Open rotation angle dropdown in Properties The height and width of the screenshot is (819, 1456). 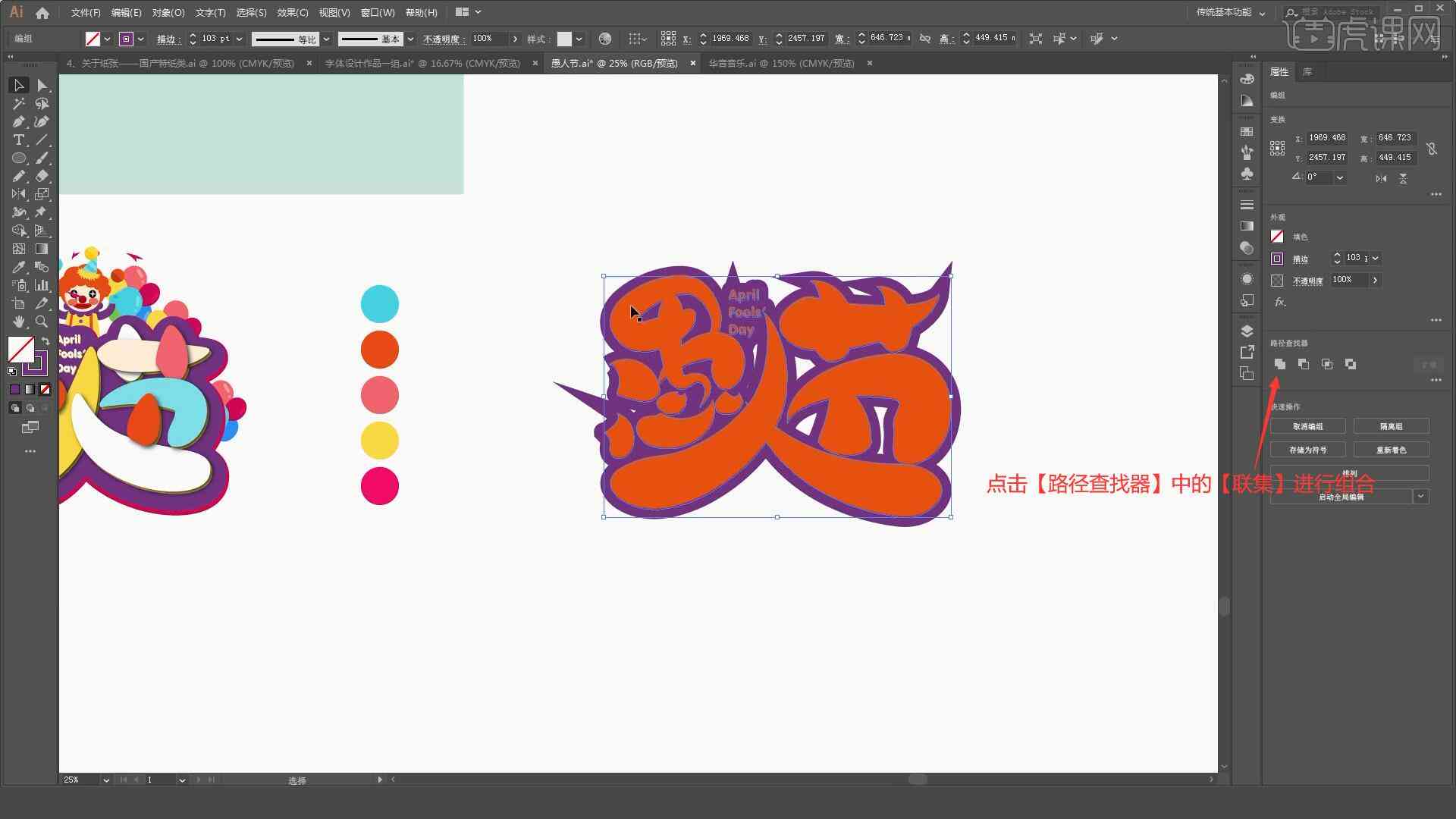click(x=1340, y=177)
